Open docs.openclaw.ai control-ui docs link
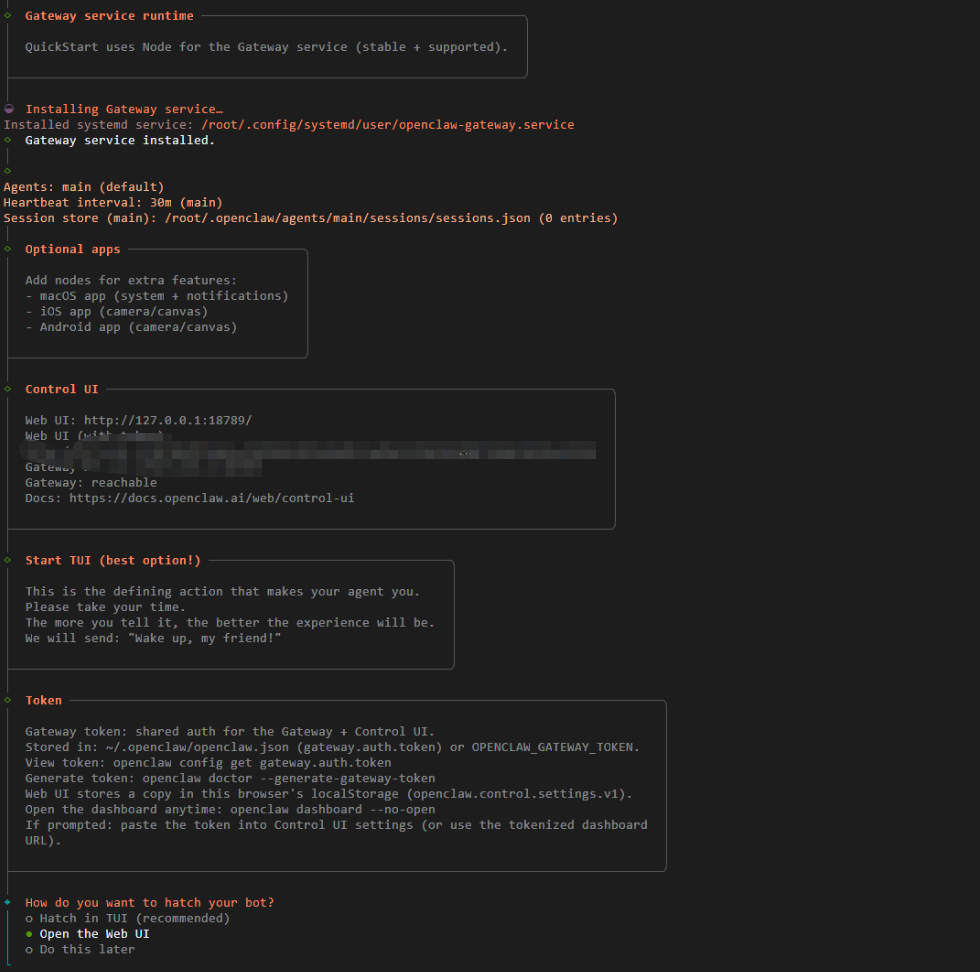This screenshot has height=972, width=980. (211, 498)
